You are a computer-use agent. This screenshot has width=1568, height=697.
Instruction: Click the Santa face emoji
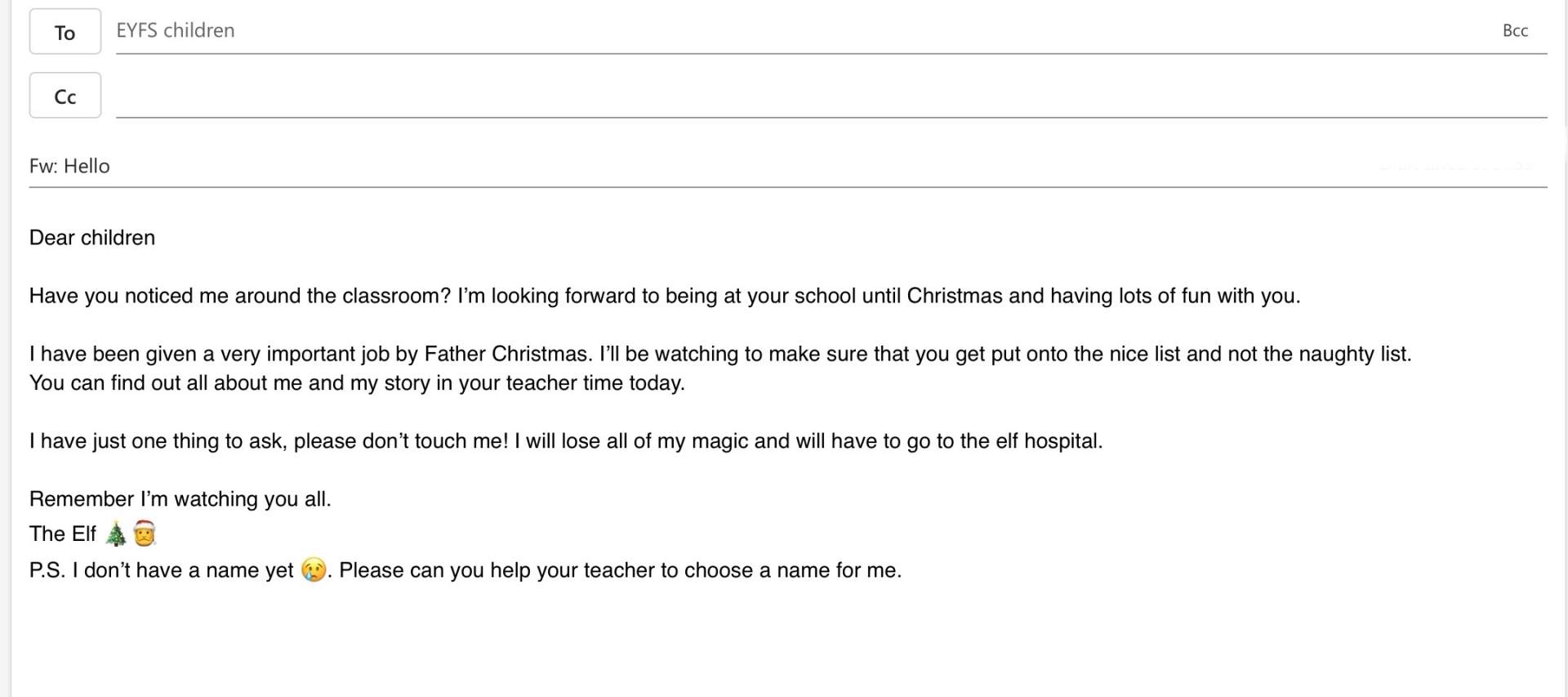pos(145,534)
